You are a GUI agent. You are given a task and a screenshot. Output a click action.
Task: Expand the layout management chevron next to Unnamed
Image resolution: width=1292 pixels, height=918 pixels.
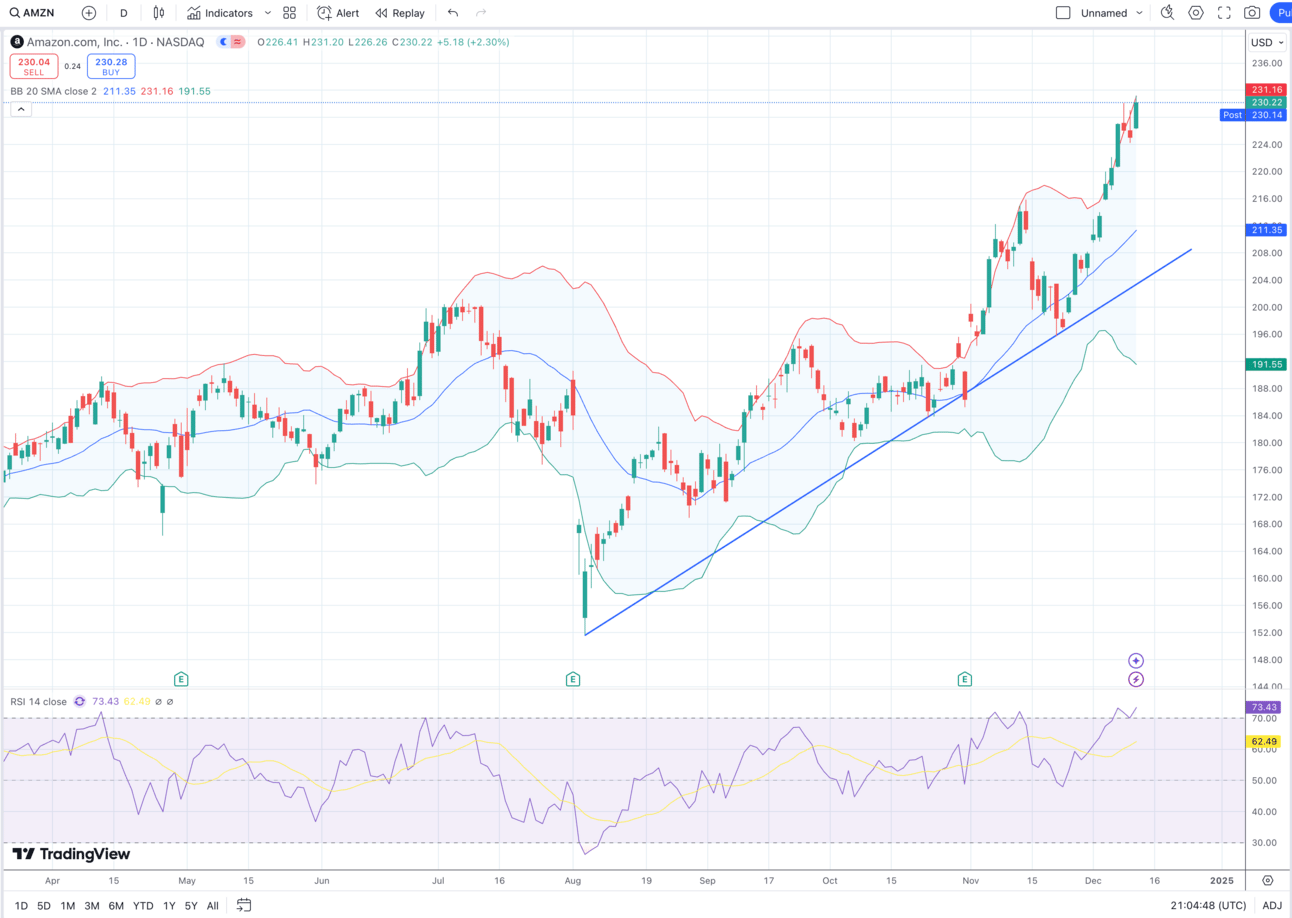(1139, 13)
